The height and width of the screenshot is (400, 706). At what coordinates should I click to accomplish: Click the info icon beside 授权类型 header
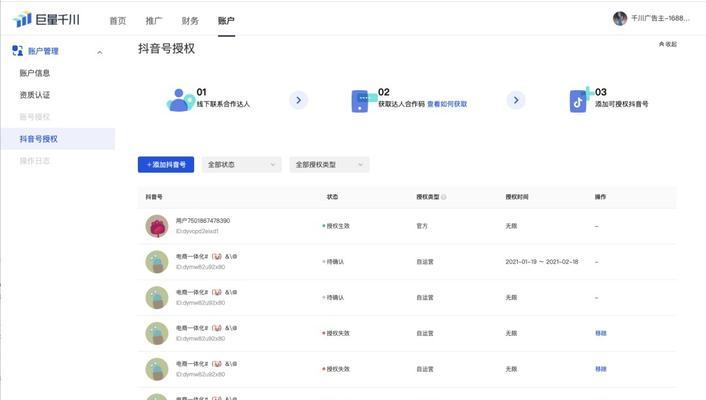tap(444, 197)
